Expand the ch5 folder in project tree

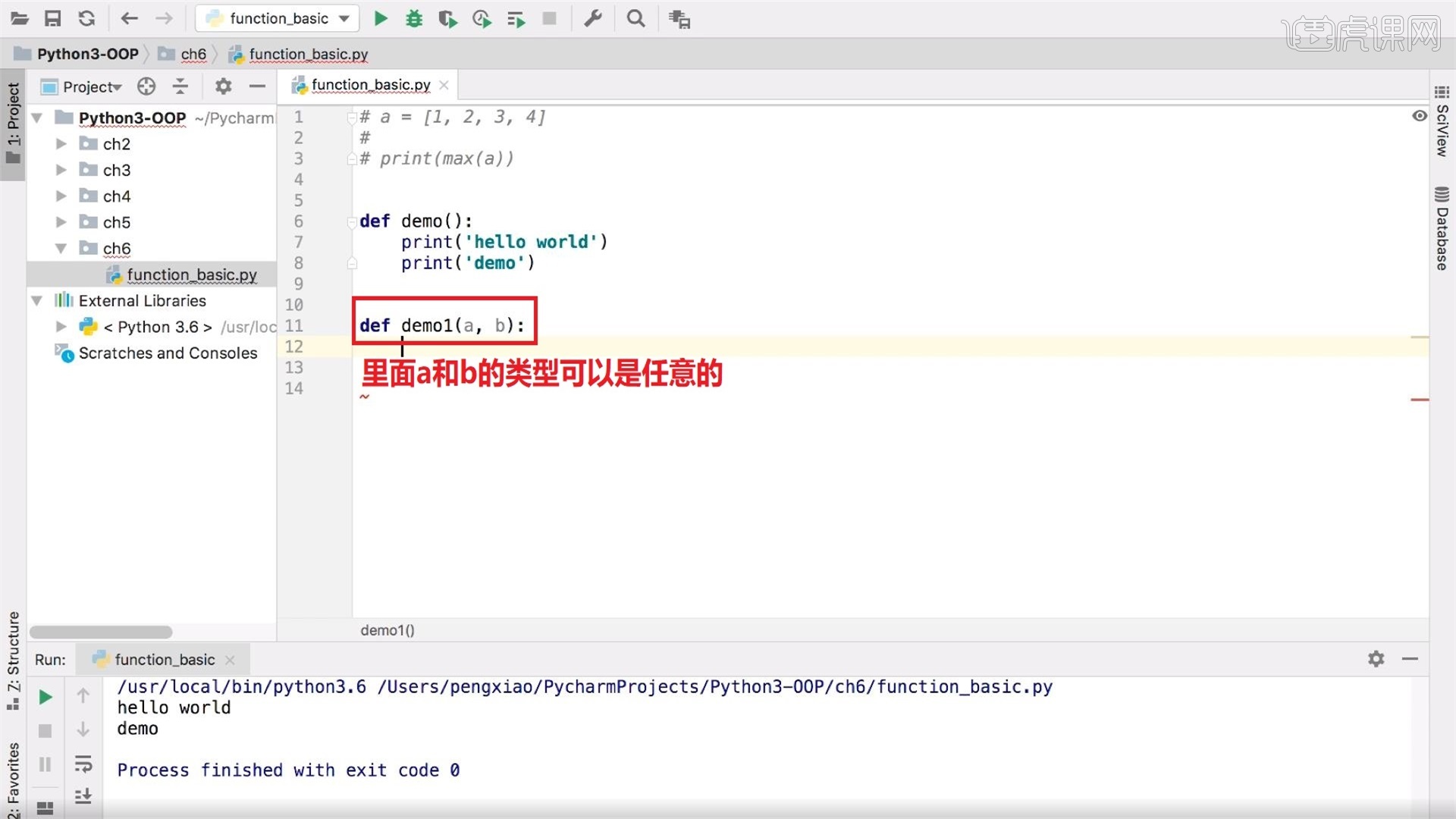[61, 222]
